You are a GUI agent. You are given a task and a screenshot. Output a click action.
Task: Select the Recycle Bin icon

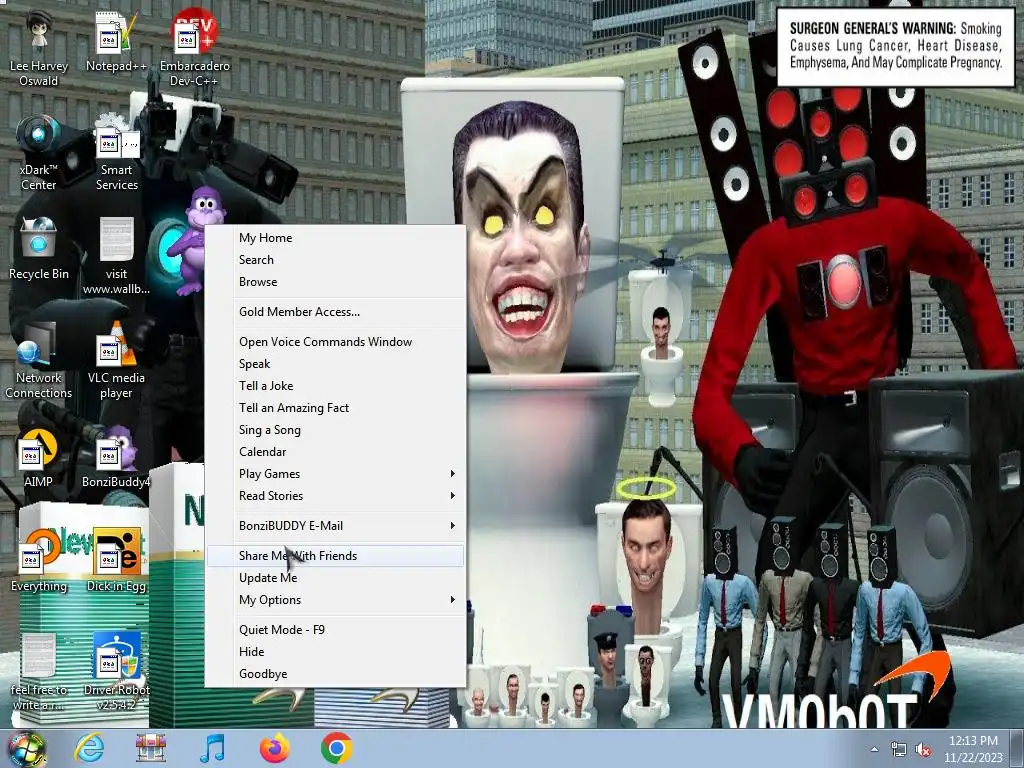[x=39, y=249]
